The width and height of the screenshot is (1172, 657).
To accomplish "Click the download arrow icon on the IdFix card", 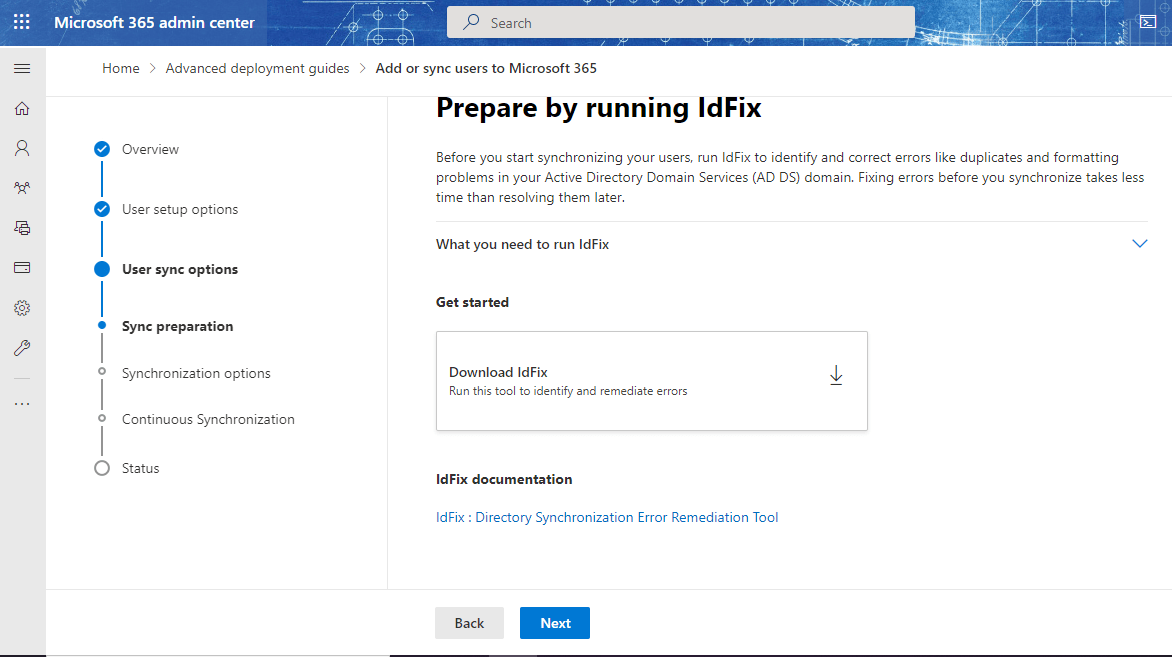I will click(x=836, y=375).
